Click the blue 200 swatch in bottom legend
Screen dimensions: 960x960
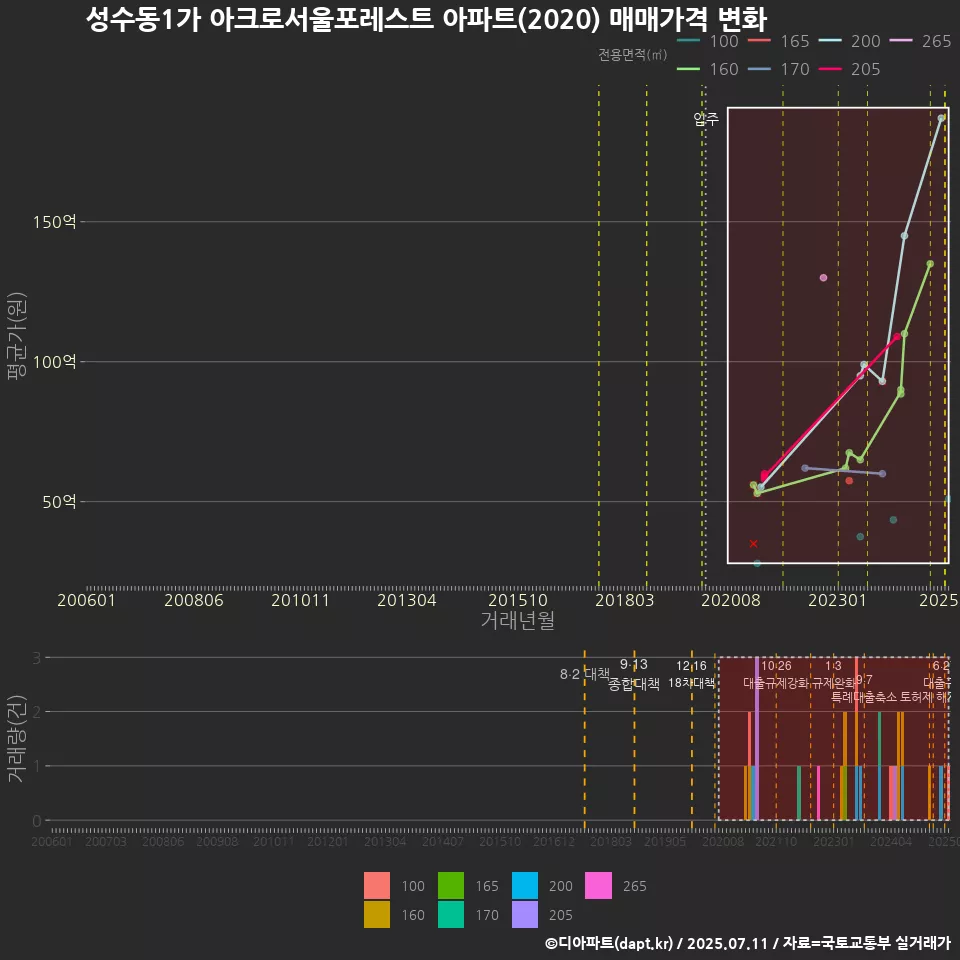(525, 885)
